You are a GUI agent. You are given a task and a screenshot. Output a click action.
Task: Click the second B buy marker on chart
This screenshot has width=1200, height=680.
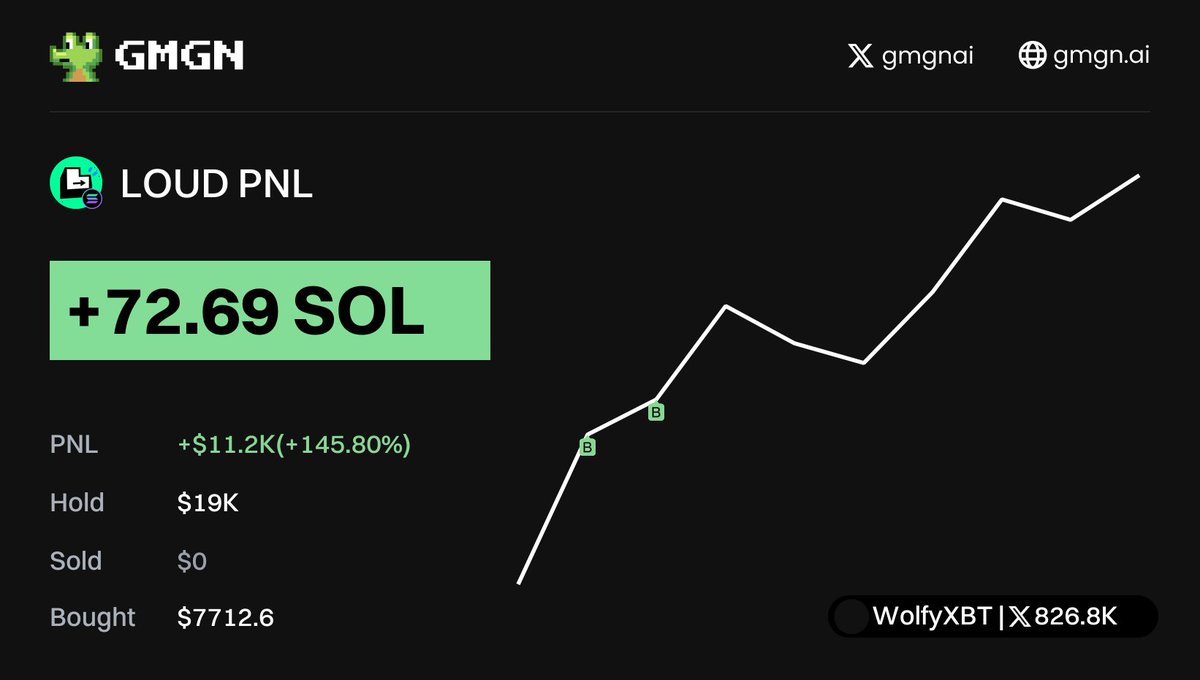(x=656, y=412)
